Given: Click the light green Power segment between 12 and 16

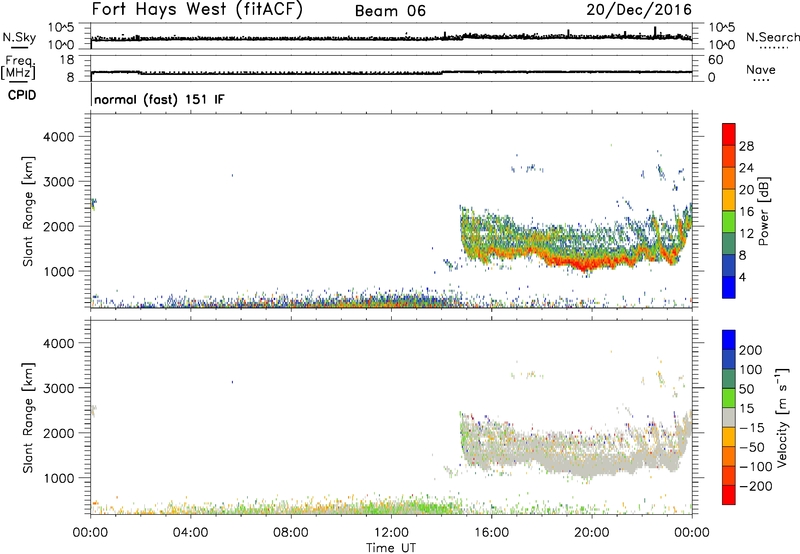Looking at the screenshot, I should point(729,222).
